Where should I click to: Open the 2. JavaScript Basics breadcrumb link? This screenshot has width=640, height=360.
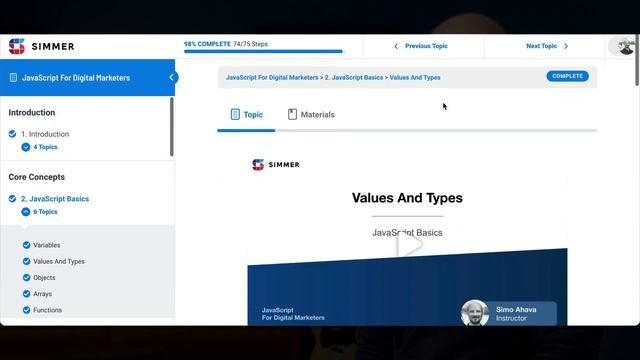coord(354,78)
